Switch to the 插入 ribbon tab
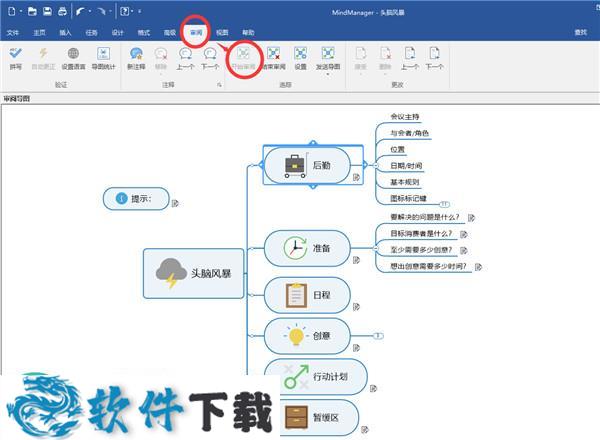The image size is (600, 440). coord(65,33)
